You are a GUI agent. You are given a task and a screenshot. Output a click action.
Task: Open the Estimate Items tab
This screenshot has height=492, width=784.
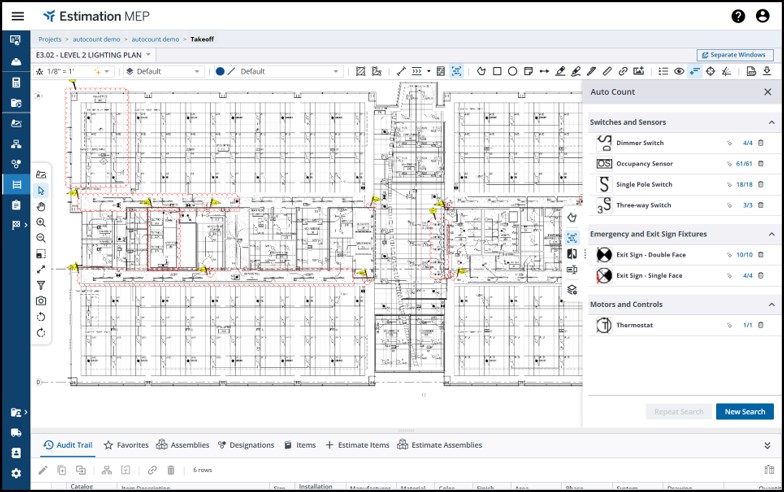357,445
